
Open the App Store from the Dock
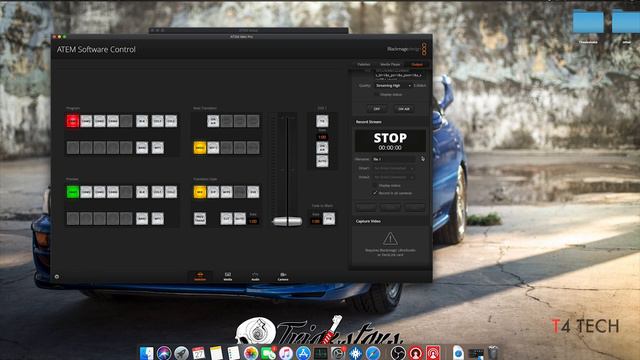pyautogui.click(x=303, y=353)
